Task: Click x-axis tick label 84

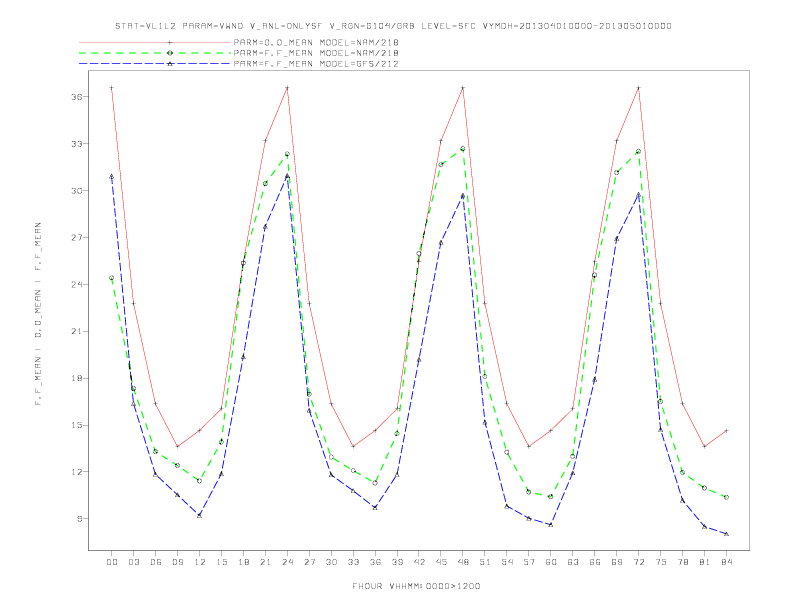Action: pyautogui.click(x=727, y=562)
